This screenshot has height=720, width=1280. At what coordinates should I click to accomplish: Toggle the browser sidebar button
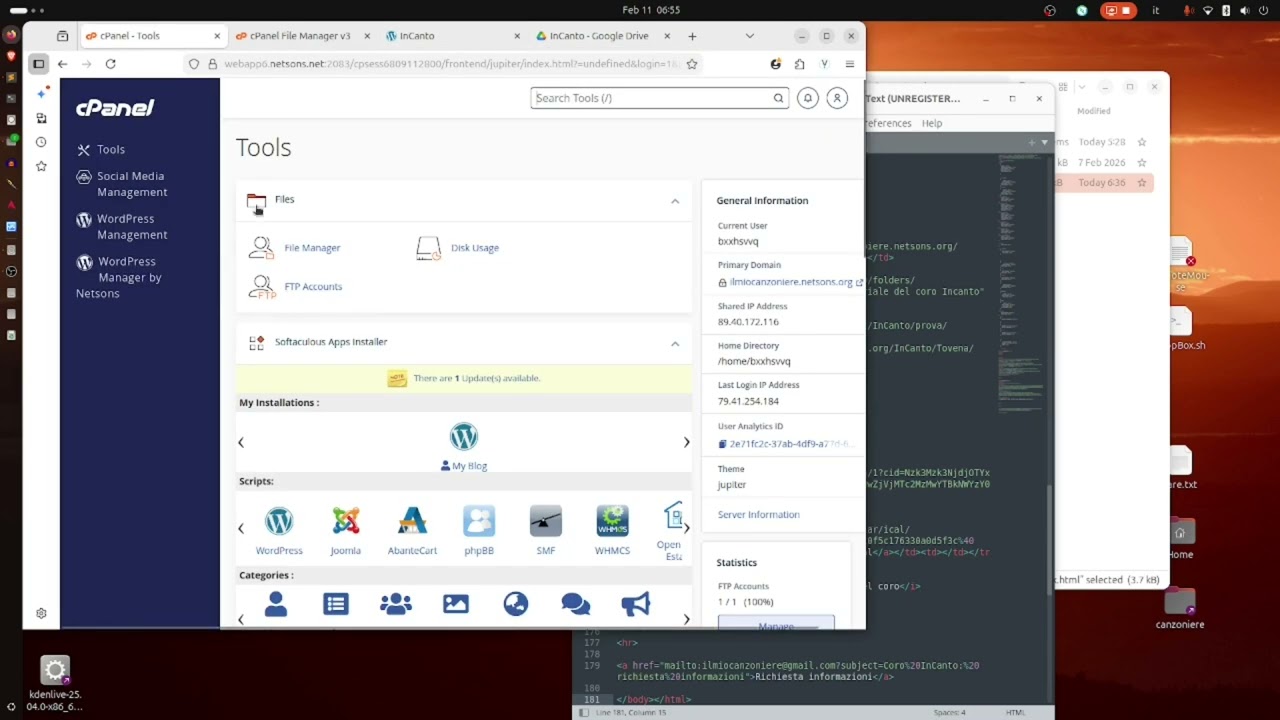click(x=39, y=64)
